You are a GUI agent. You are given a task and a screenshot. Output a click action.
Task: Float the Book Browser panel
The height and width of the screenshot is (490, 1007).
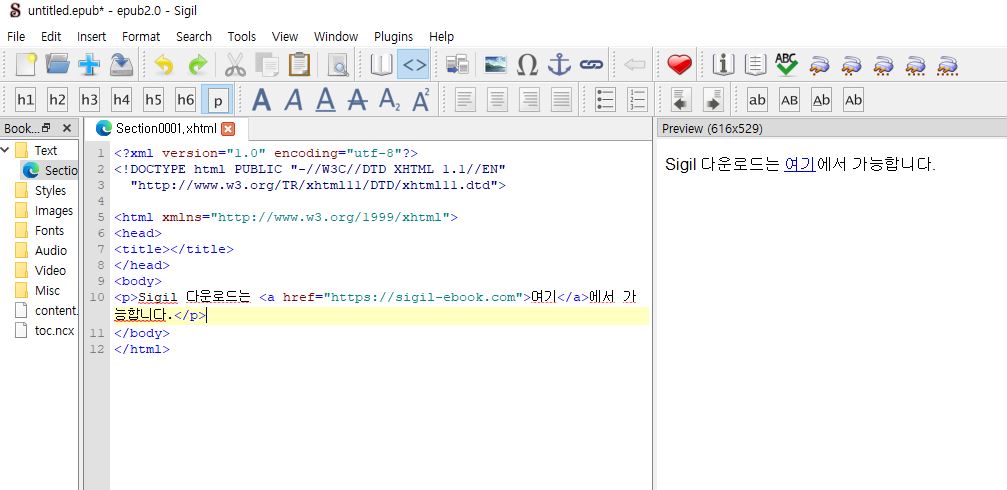click(46, 128)
